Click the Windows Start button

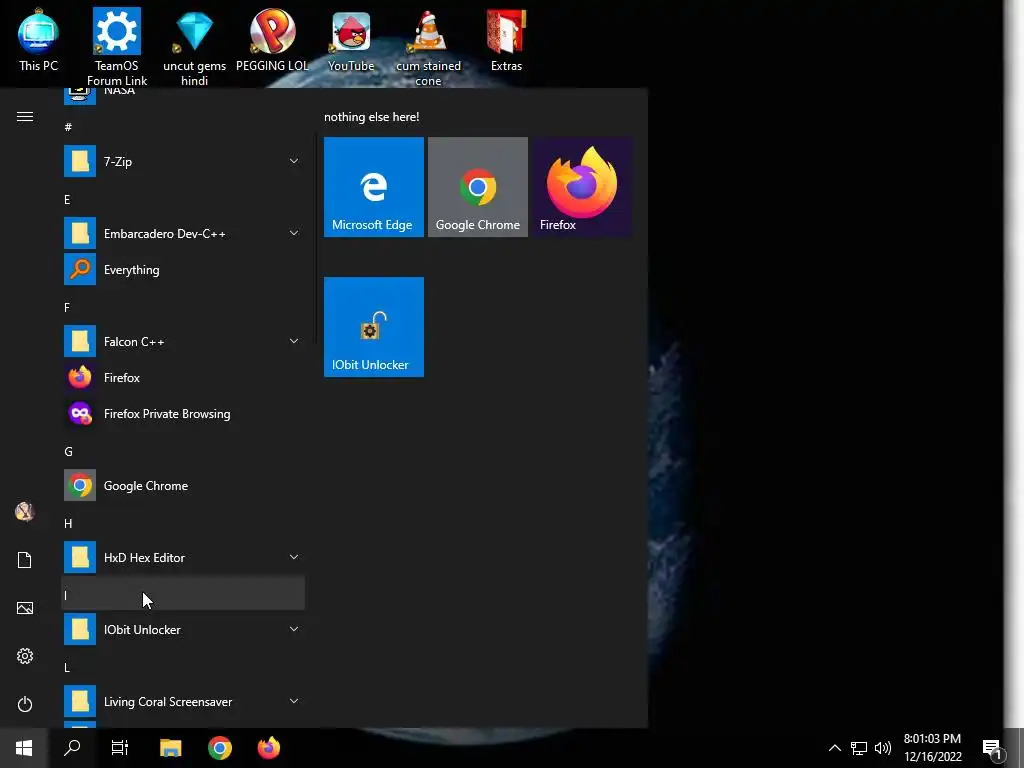[x=24, y=748]
